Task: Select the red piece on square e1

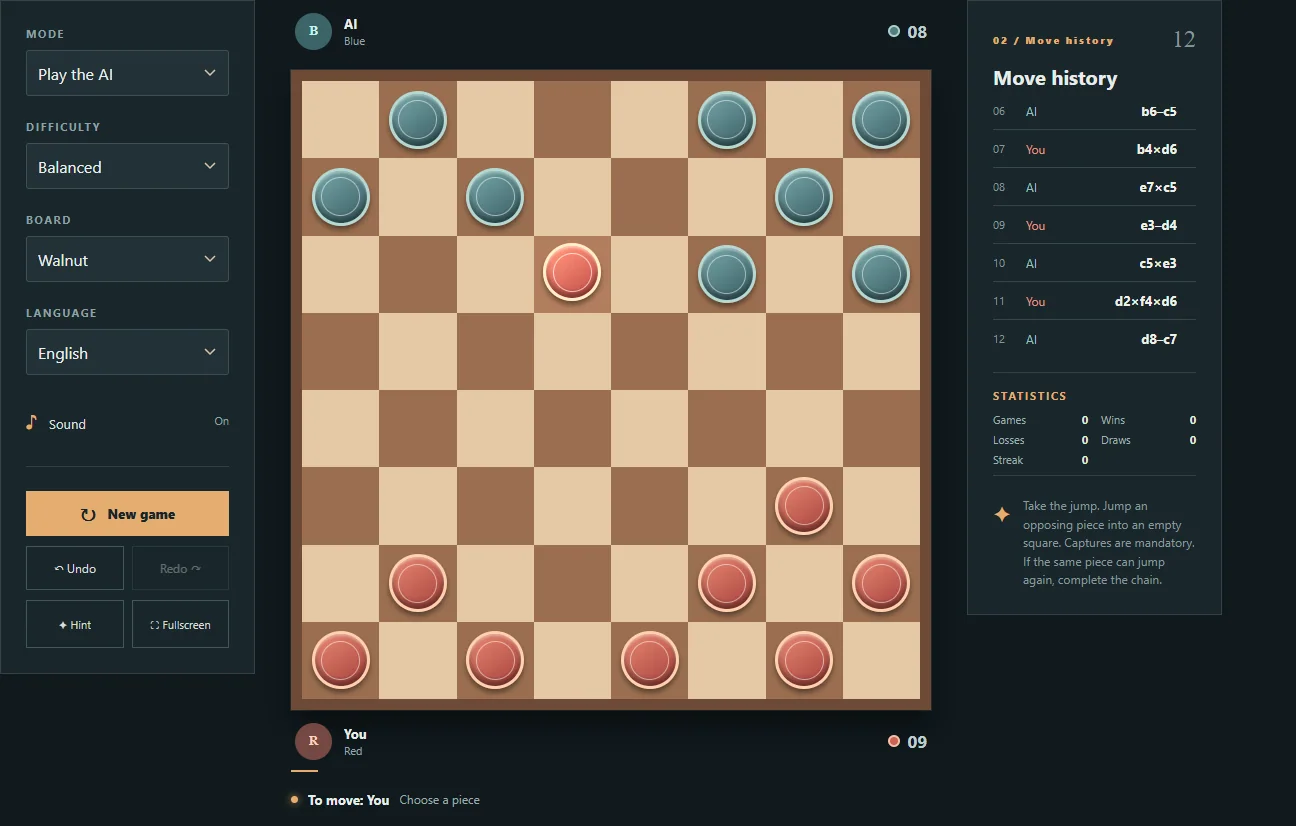Action: (650, 661)
